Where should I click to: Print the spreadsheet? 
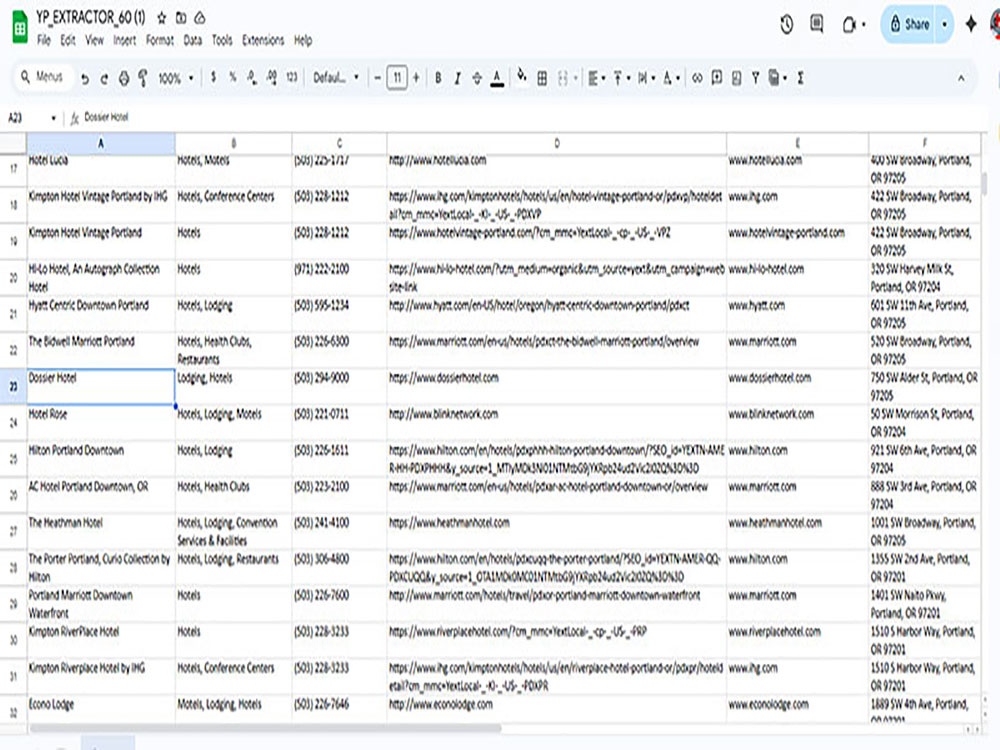124,78
